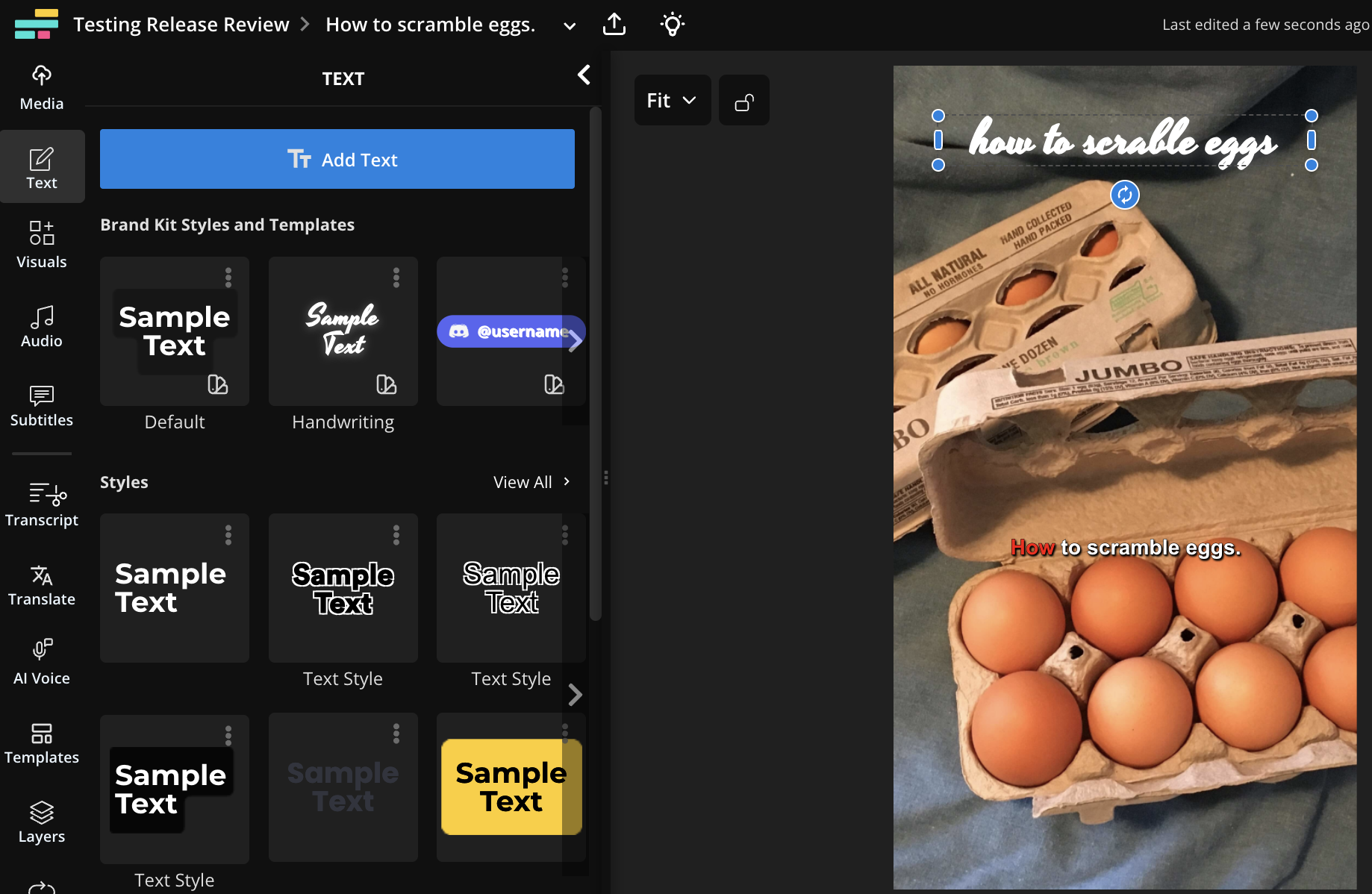This screenshot has height=894, width=1372.
Task: Open the Media upload panel
Action: pos(42,88)
